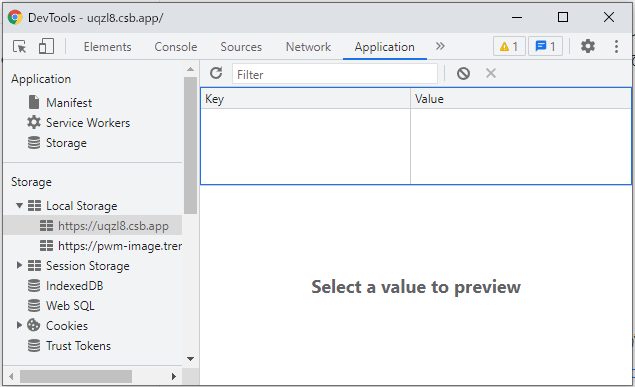Click the Service Workers gear icon

tap(34, 122)
